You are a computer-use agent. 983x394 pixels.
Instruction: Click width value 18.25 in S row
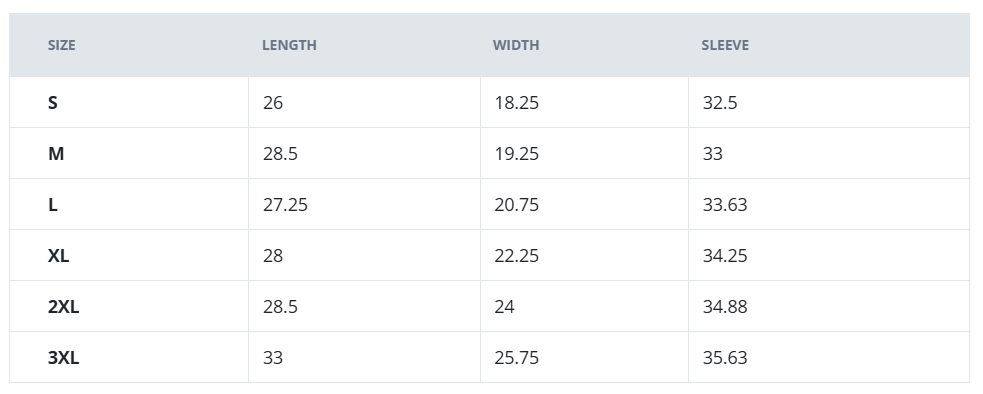517,103
